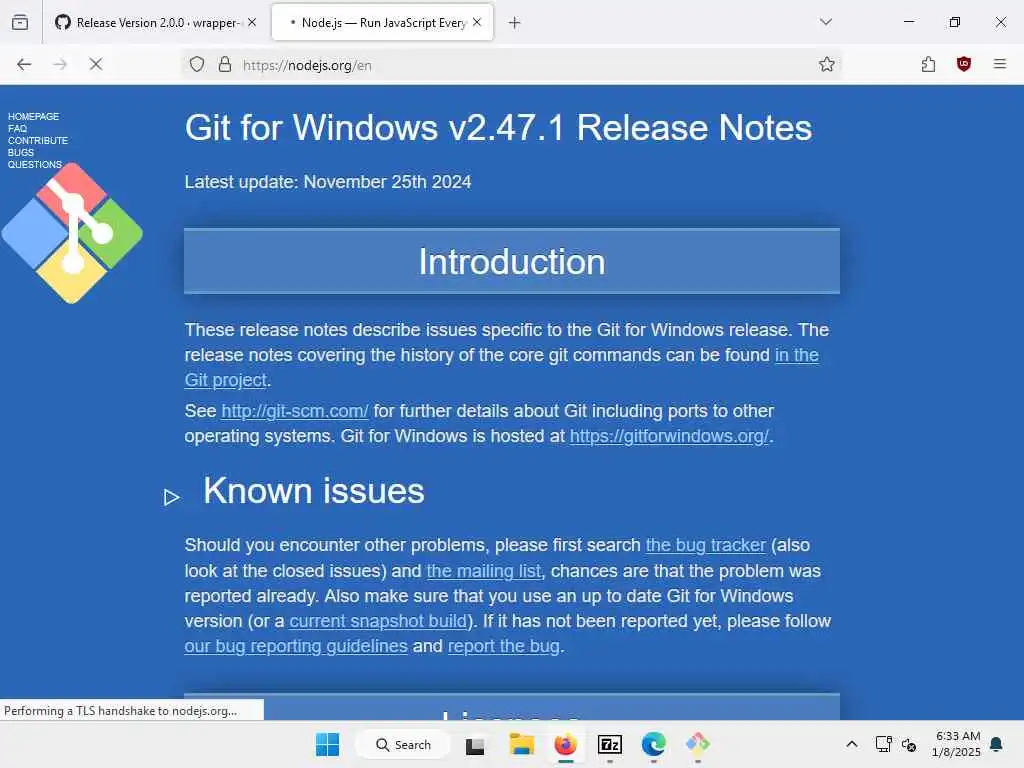The height and width of the screenshot is (768, 1024).
Task: Open 'the mailing list' link
Action: [x=484, y=571]
